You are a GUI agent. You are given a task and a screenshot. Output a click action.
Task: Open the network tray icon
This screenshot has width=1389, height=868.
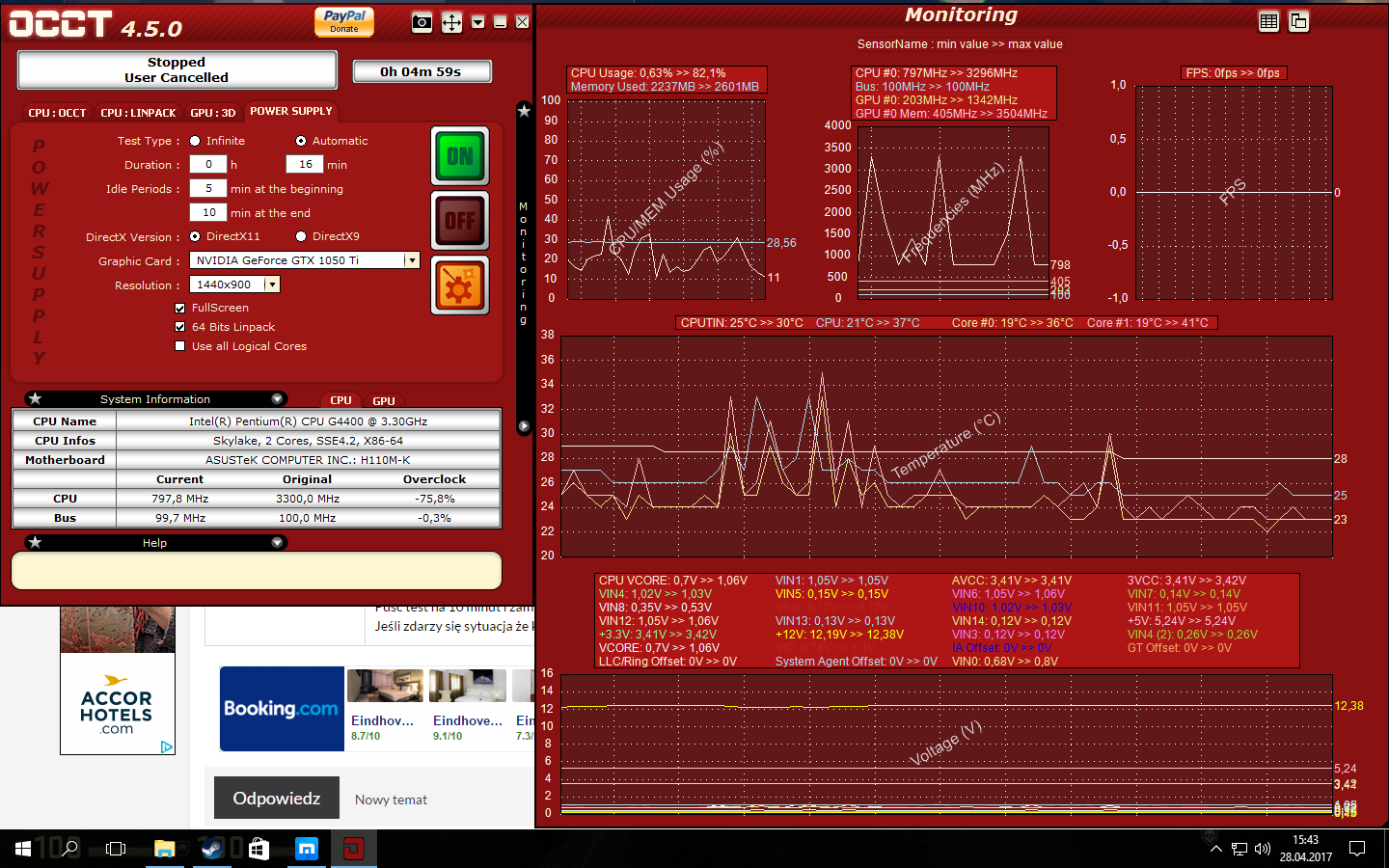coord(1239,849)
